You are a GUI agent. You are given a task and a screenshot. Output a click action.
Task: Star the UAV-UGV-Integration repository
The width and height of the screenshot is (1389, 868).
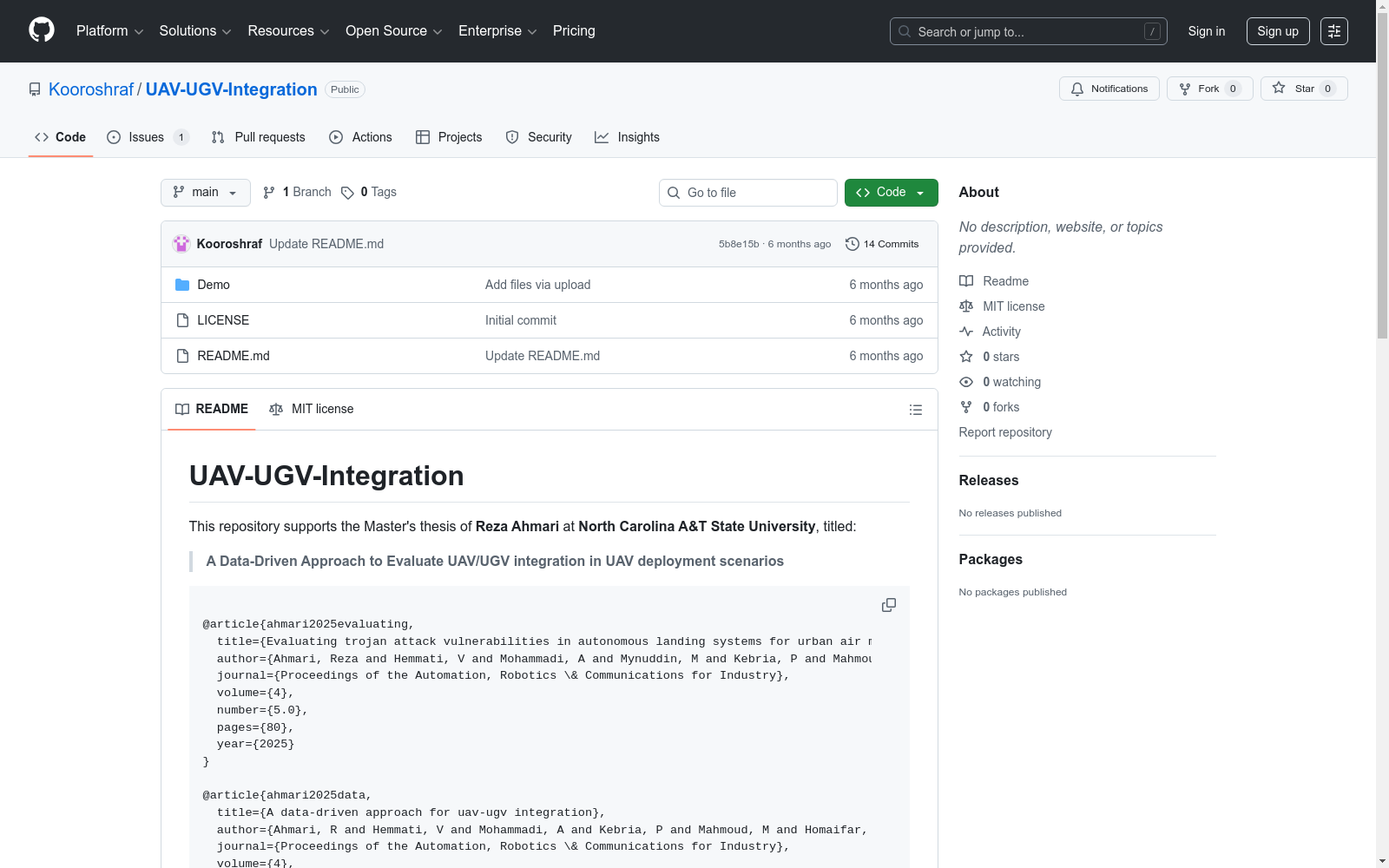pos(1303,89)
